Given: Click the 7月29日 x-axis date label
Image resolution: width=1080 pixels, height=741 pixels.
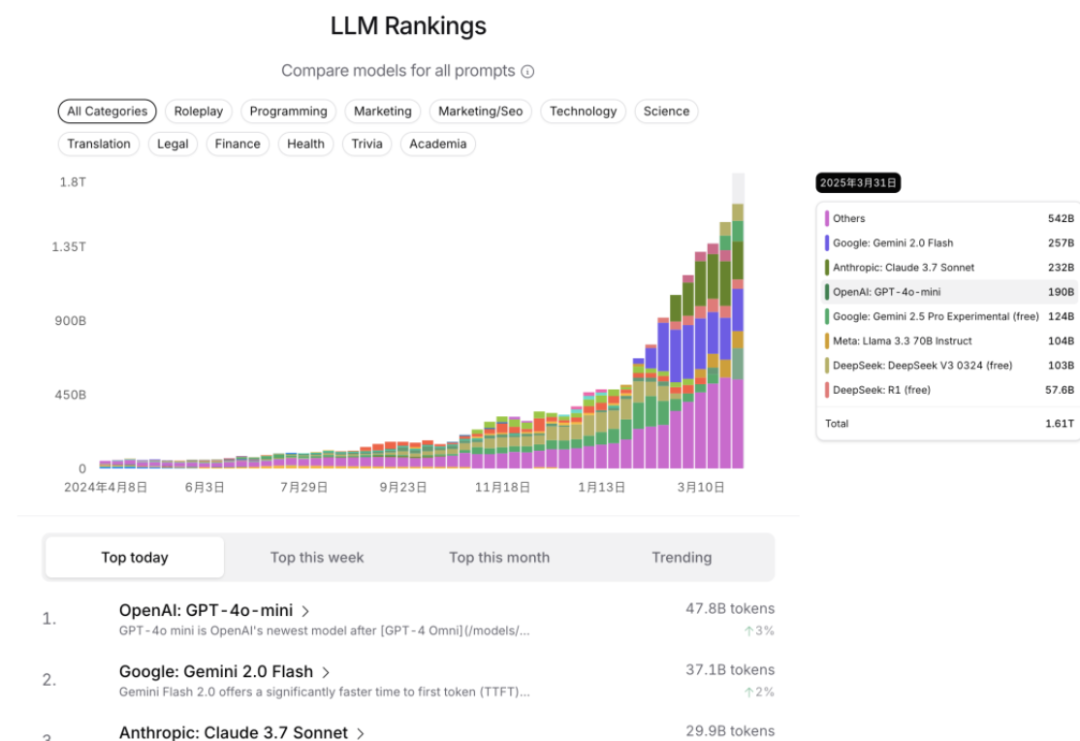Looking at the screenshot, I should pos(304,488).
